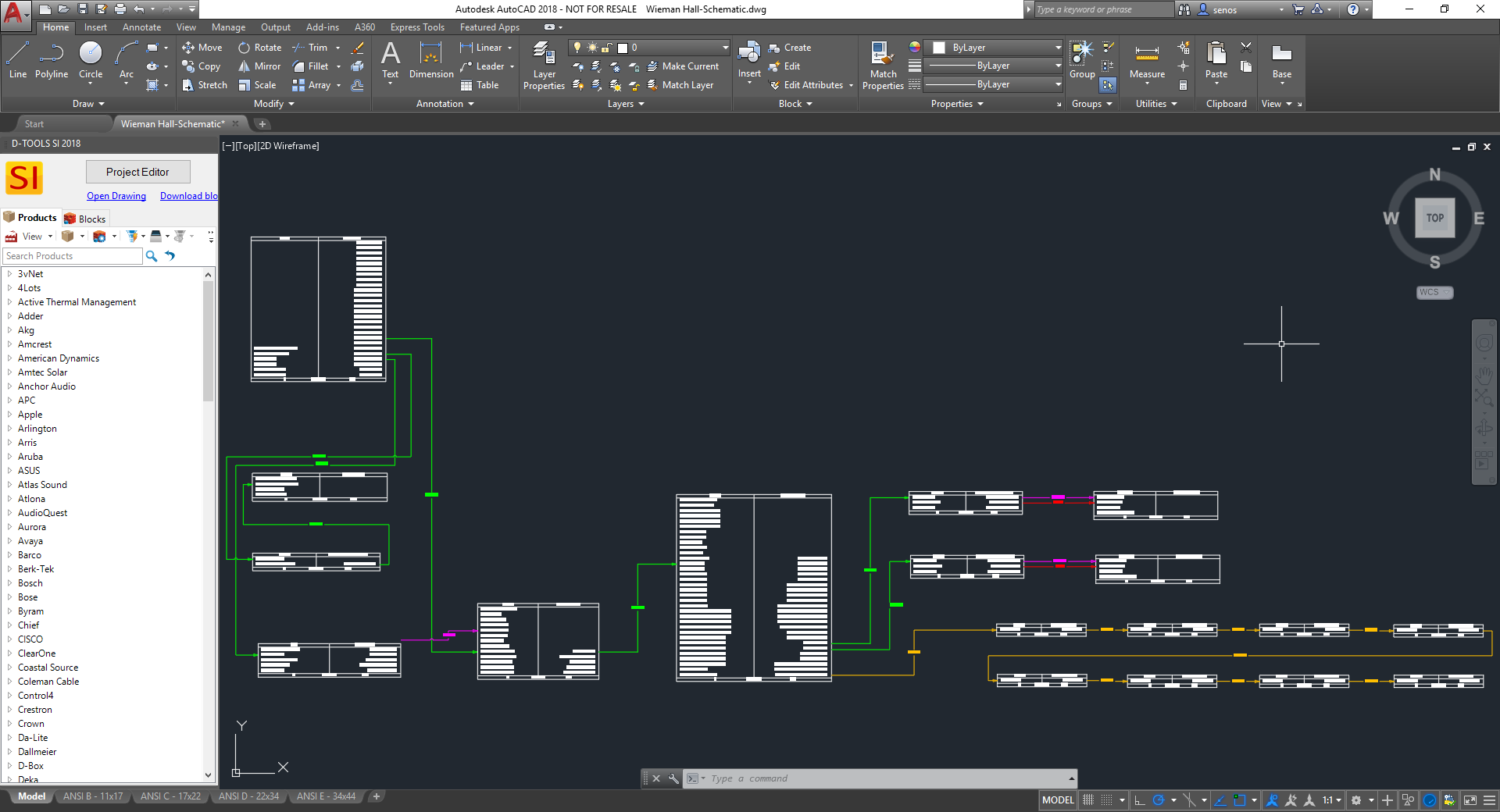Viewport: 1500px width, 812px height.
Task: Switch to the Start file tab
Action: (x=34, y=124)
